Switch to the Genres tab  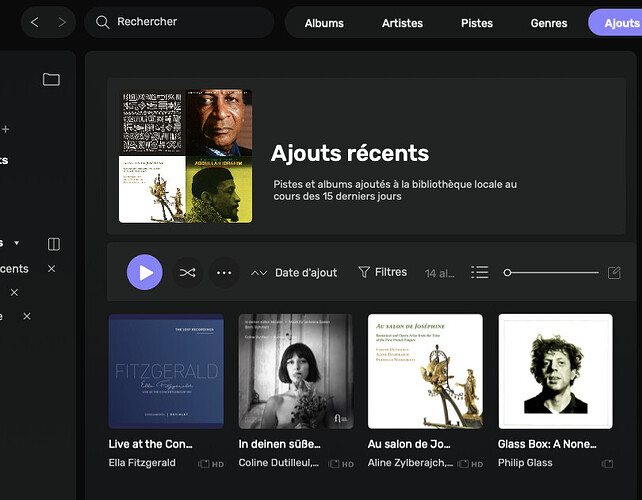point(549,23)
